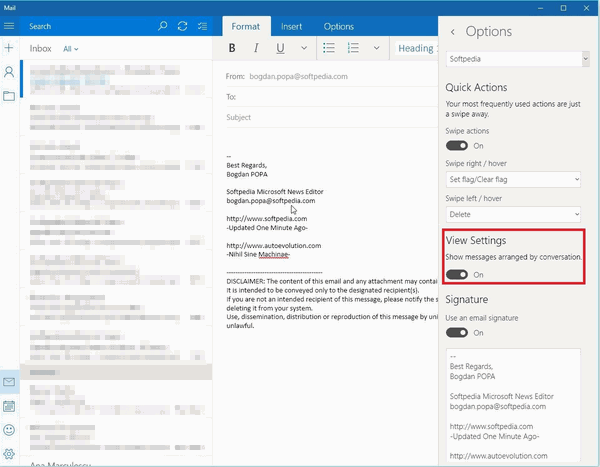This screenshot has width=600, height=467.
Task: Click http://www.softpedia.com in message body
Action: coord(267,219)
